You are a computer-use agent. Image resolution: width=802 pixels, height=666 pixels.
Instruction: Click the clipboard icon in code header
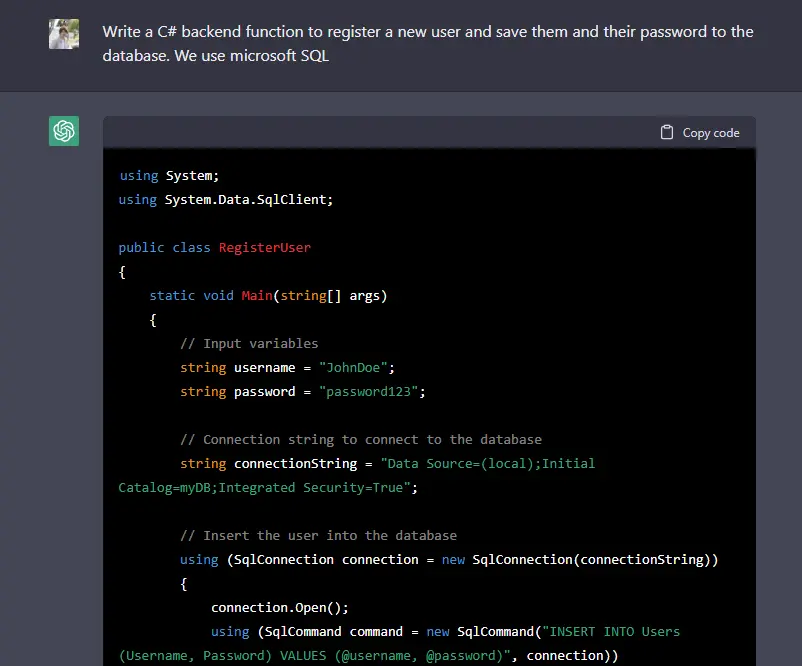point(667,132)
